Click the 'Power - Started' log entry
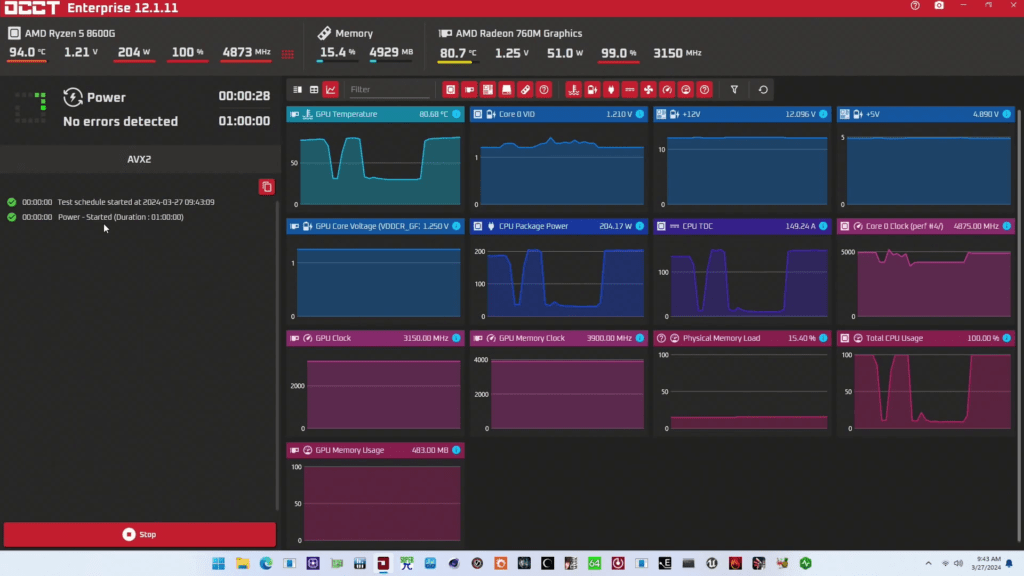 [x=121, y=217]
